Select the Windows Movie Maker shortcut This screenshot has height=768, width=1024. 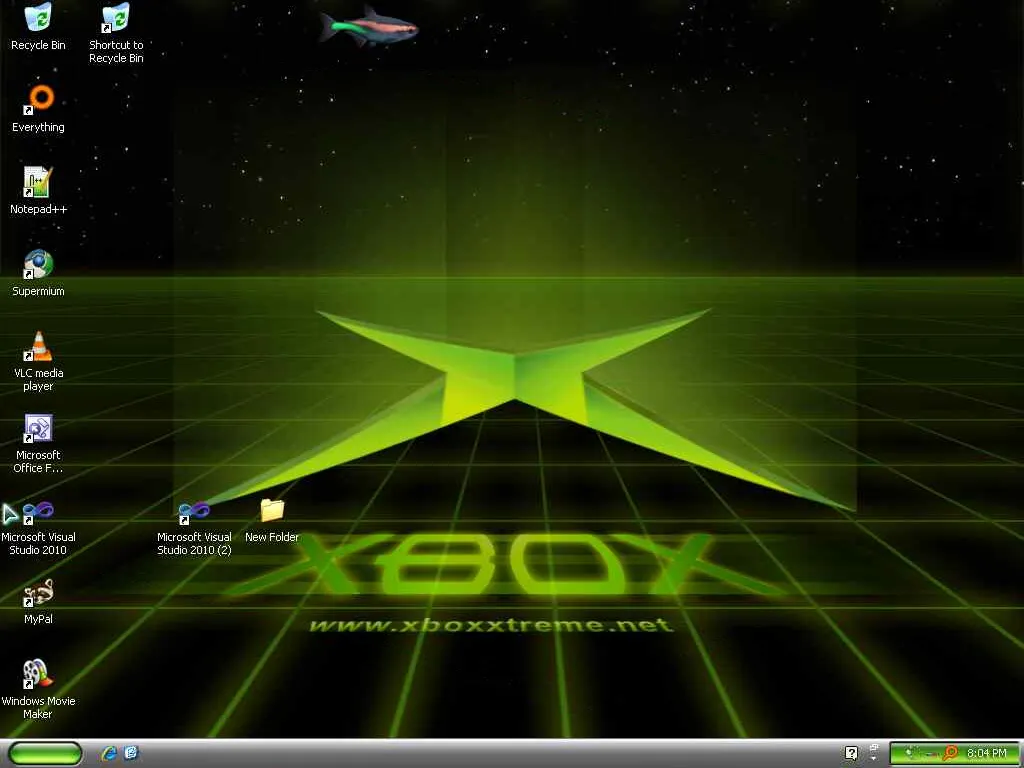point(38,689)
